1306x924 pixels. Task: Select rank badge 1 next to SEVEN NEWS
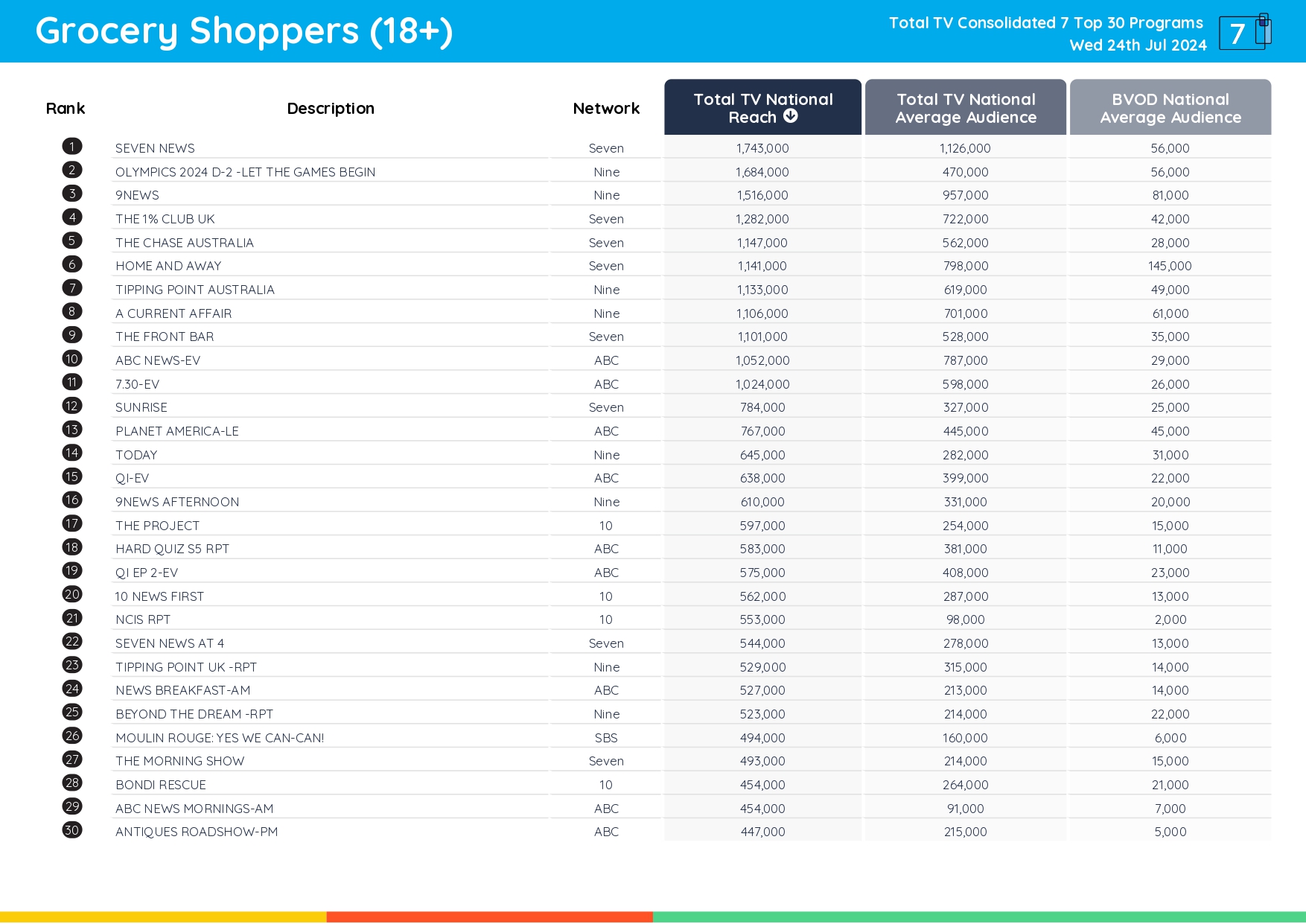[71, 146]
